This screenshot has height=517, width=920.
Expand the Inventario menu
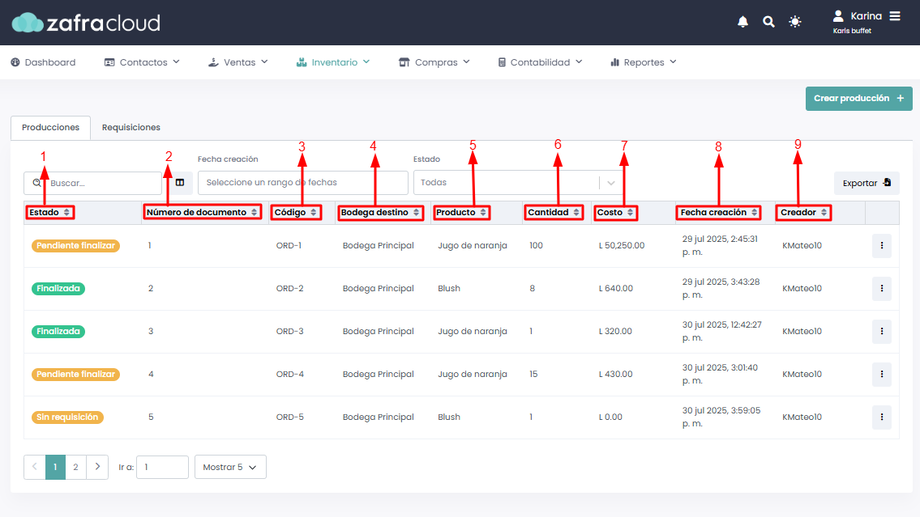(333, 62)
